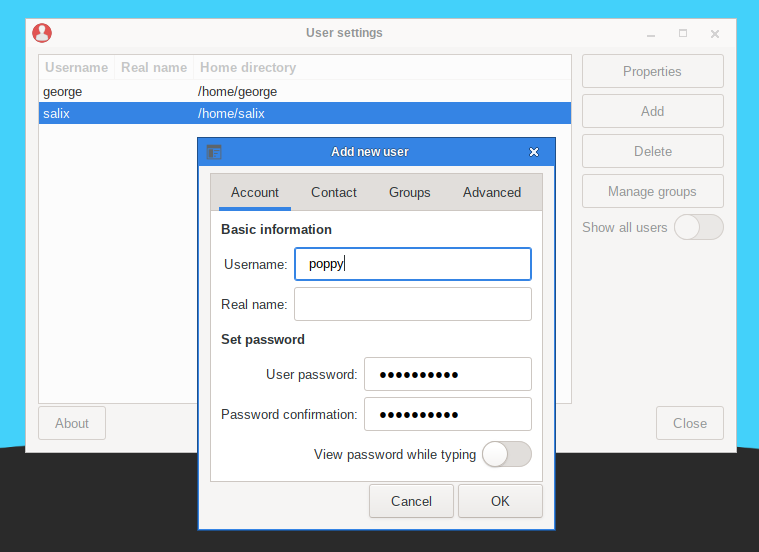
Task: Click the User settings app icon
Action: (x=42, y=33)
